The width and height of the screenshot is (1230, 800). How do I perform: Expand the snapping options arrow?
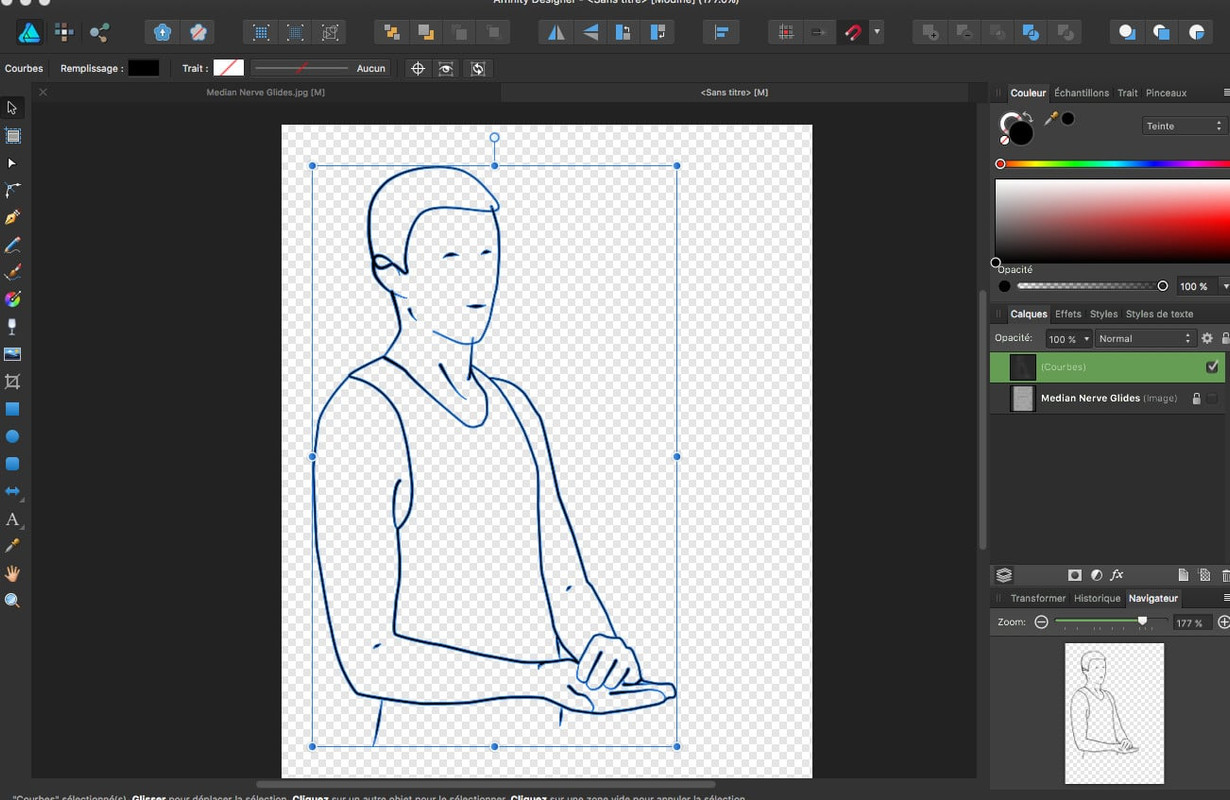877,32
